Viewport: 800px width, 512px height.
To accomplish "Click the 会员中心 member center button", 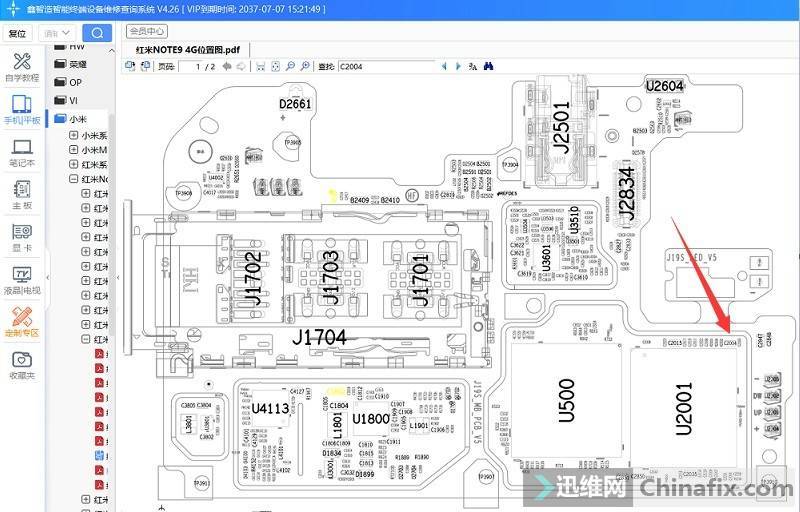I will click(147, 31).
